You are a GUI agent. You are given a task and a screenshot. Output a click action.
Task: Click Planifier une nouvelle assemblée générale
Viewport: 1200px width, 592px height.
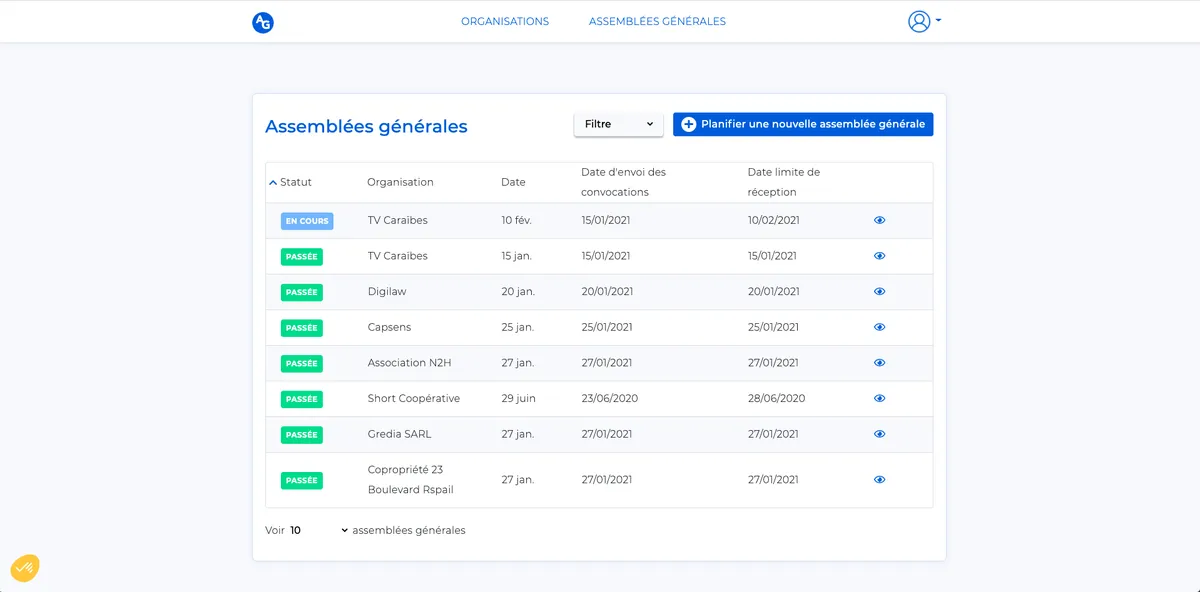coord(803,124)
